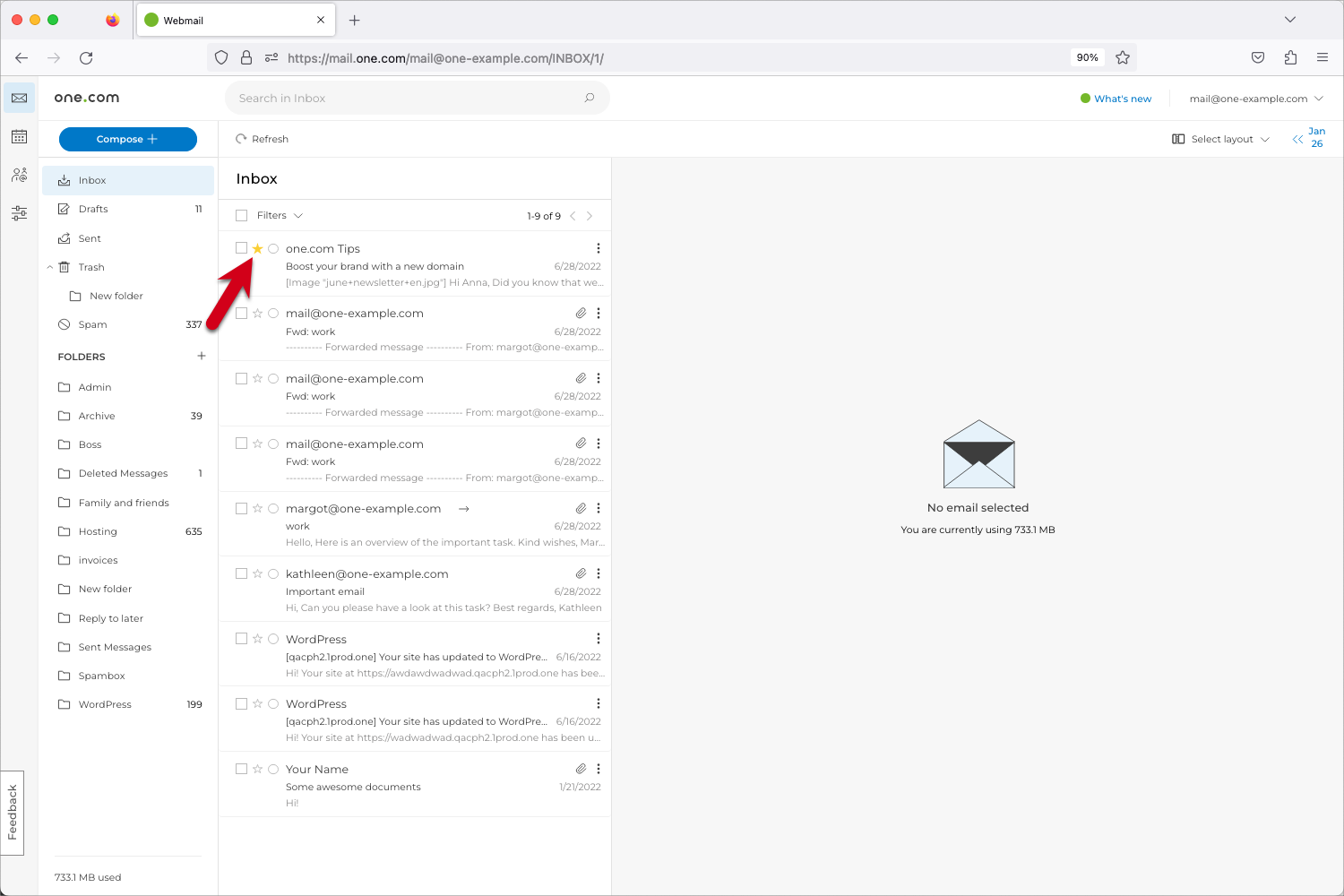
Task: Expand the Filters dropdown
Action: pyautogui.click(x=280, y=216)
